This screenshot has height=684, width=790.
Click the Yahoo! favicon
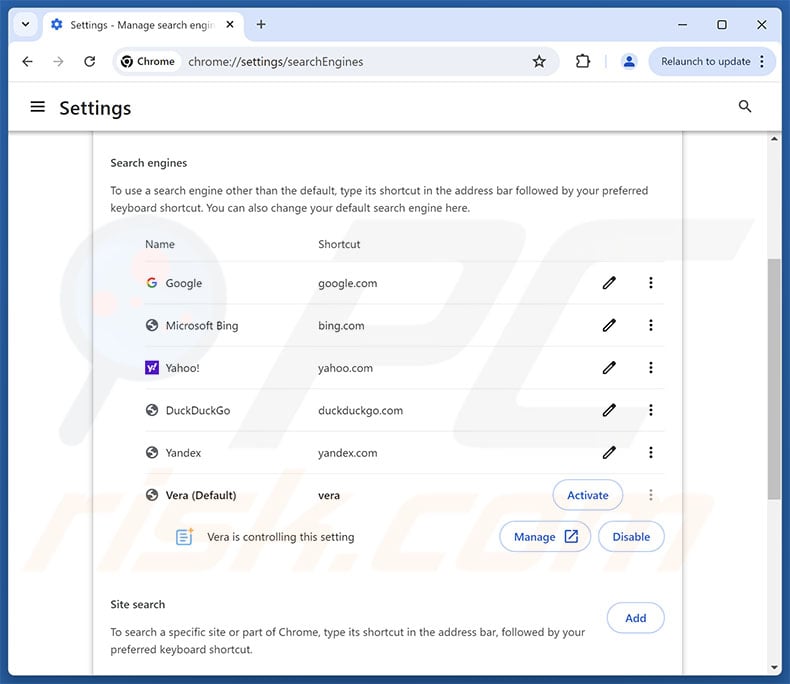[x=152, y=368]
